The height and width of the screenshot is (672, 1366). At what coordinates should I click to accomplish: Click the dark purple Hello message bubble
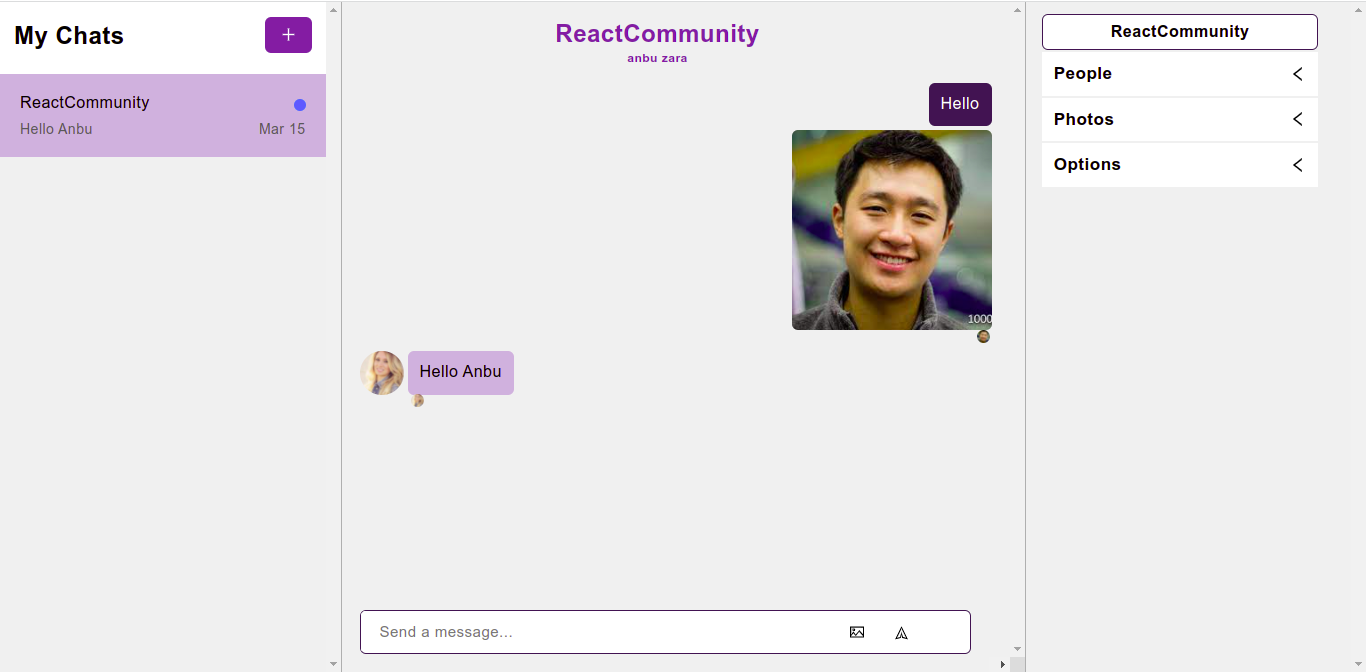960,104
